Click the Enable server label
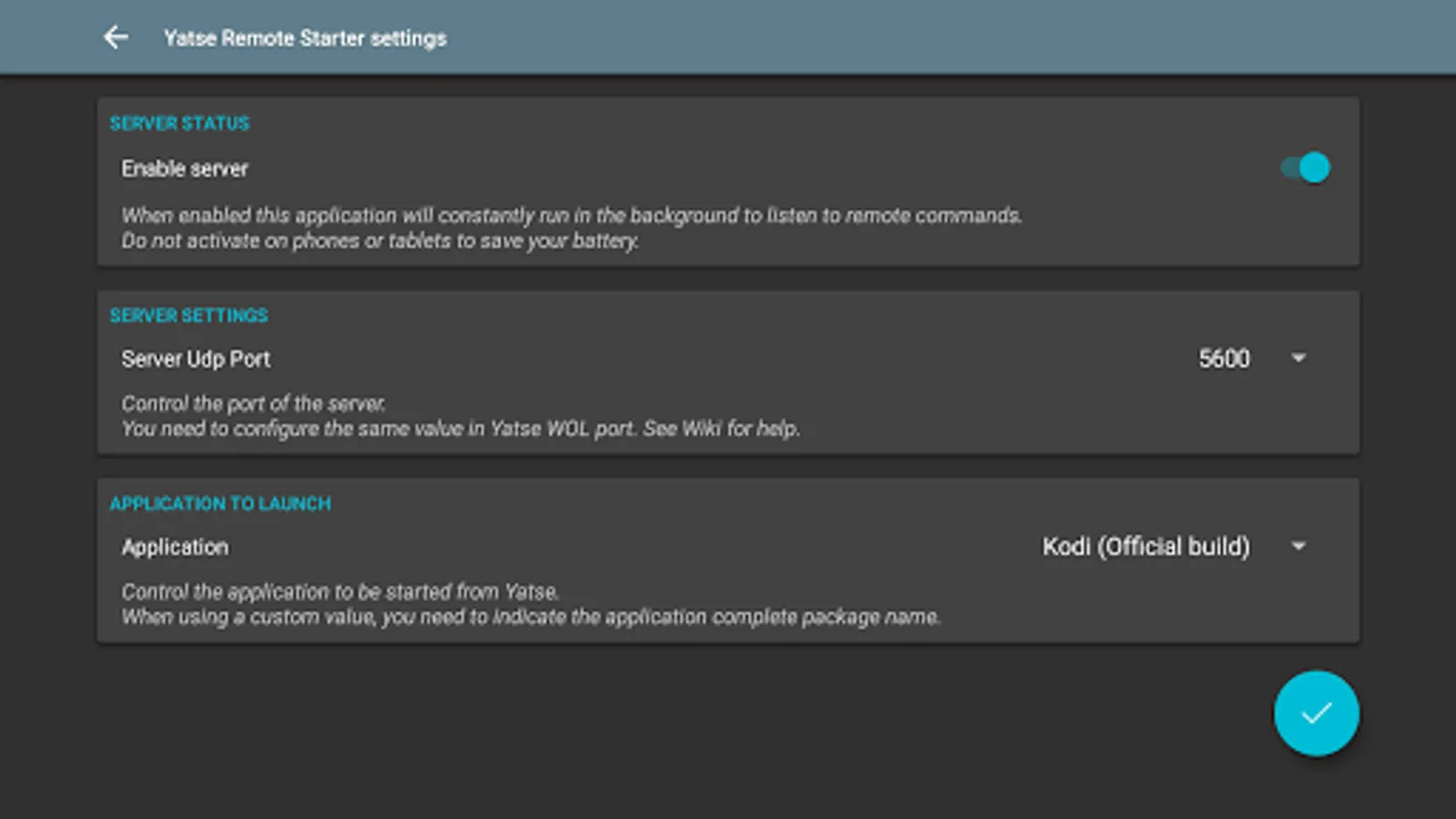This screenshot has height=819, width=1456. [x=185, y=168]
